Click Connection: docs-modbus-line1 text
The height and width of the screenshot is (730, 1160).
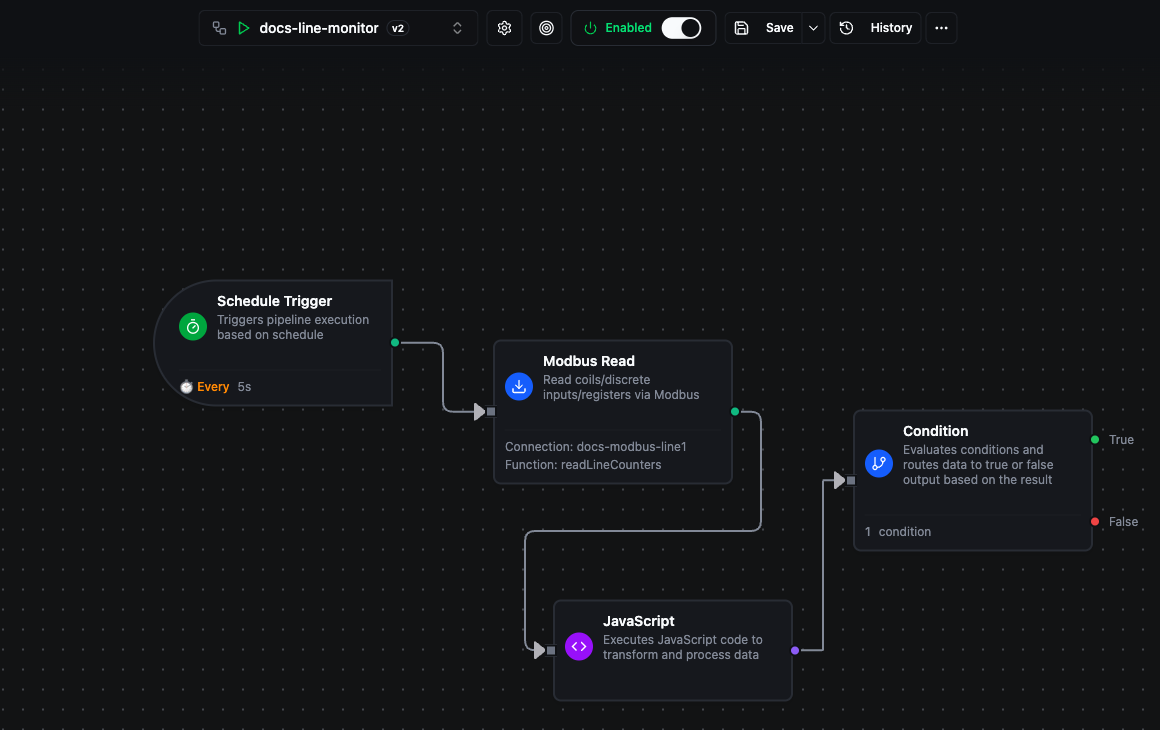click(596, 447)
